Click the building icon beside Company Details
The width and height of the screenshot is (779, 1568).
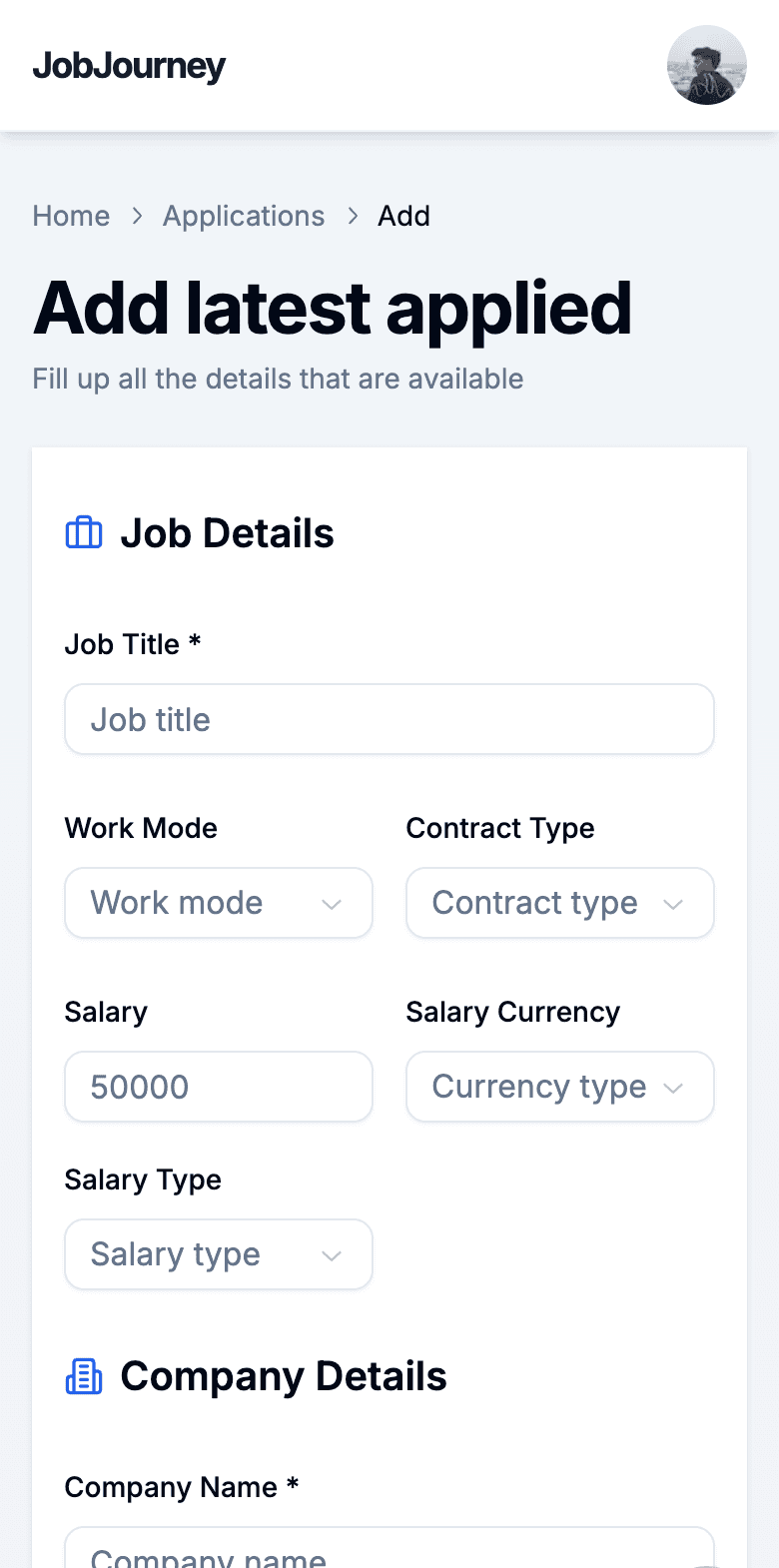point(84,1375)
